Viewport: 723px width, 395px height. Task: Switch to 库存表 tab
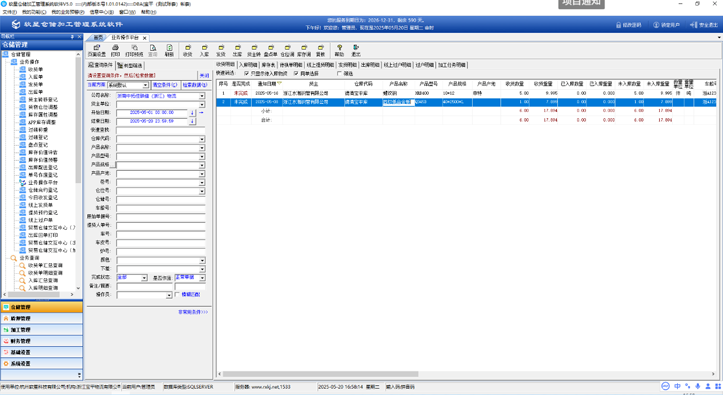pyautogui.click(x=268, y=65)
